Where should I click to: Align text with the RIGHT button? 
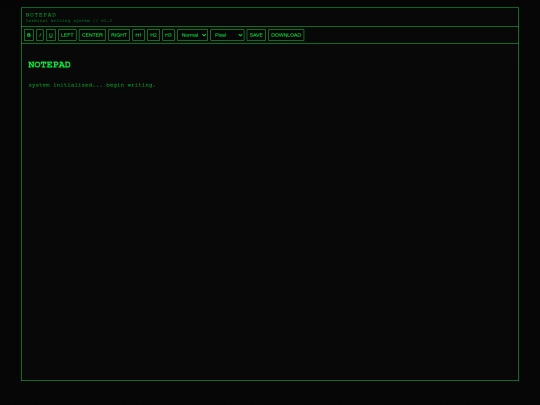(x=119, y=35)
